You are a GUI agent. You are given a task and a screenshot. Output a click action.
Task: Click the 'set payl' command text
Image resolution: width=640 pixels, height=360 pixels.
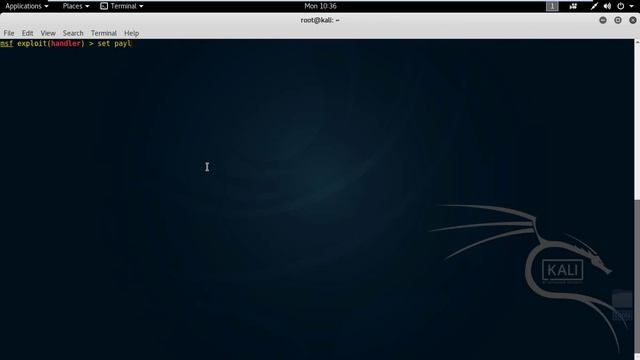click(x=114, y=43)
